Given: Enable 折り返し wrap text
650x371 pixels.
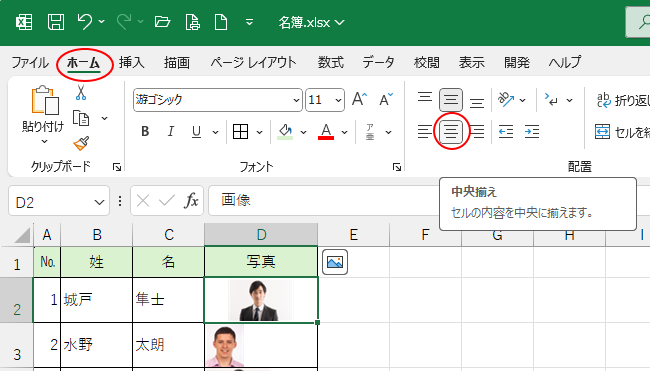Looking at the screenshot, I should coord(623,100).
